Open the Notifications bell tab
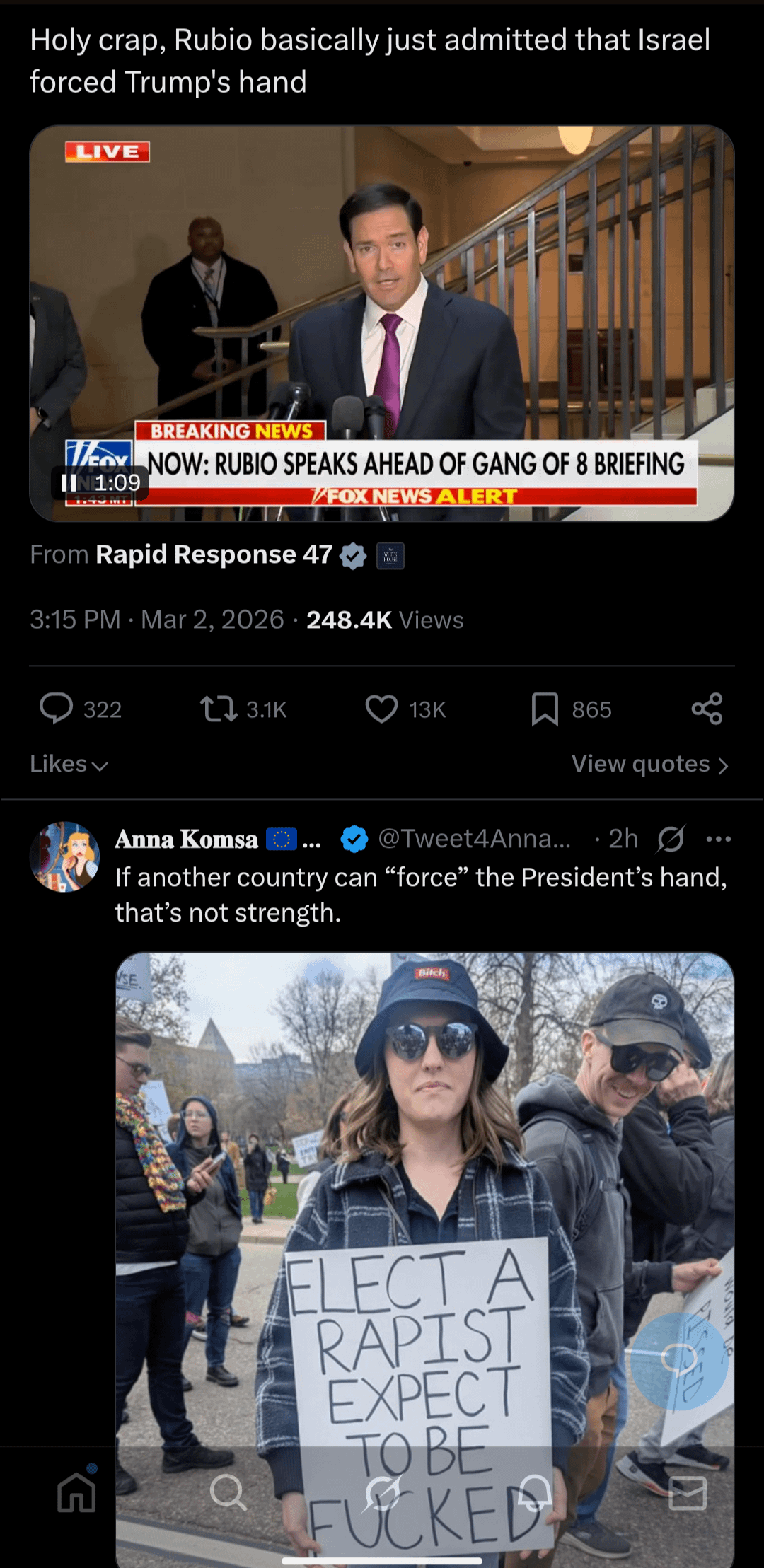Screen dimensions: 764x1568 point(536,1493)
